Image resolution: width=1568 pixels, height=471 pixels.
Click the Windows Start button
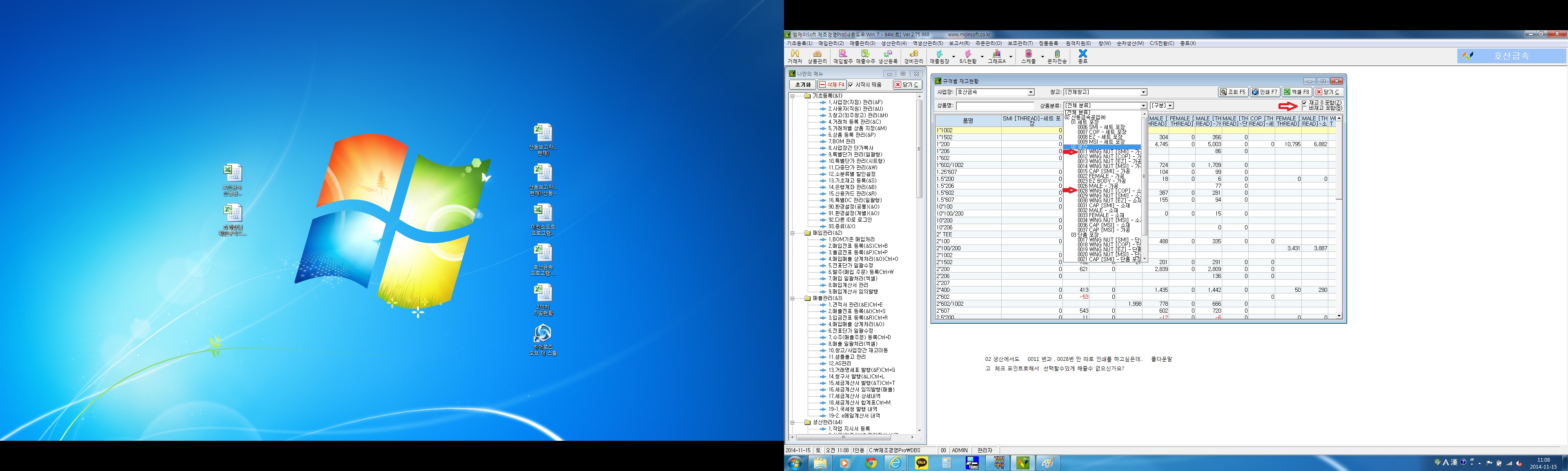pos(794,463)
